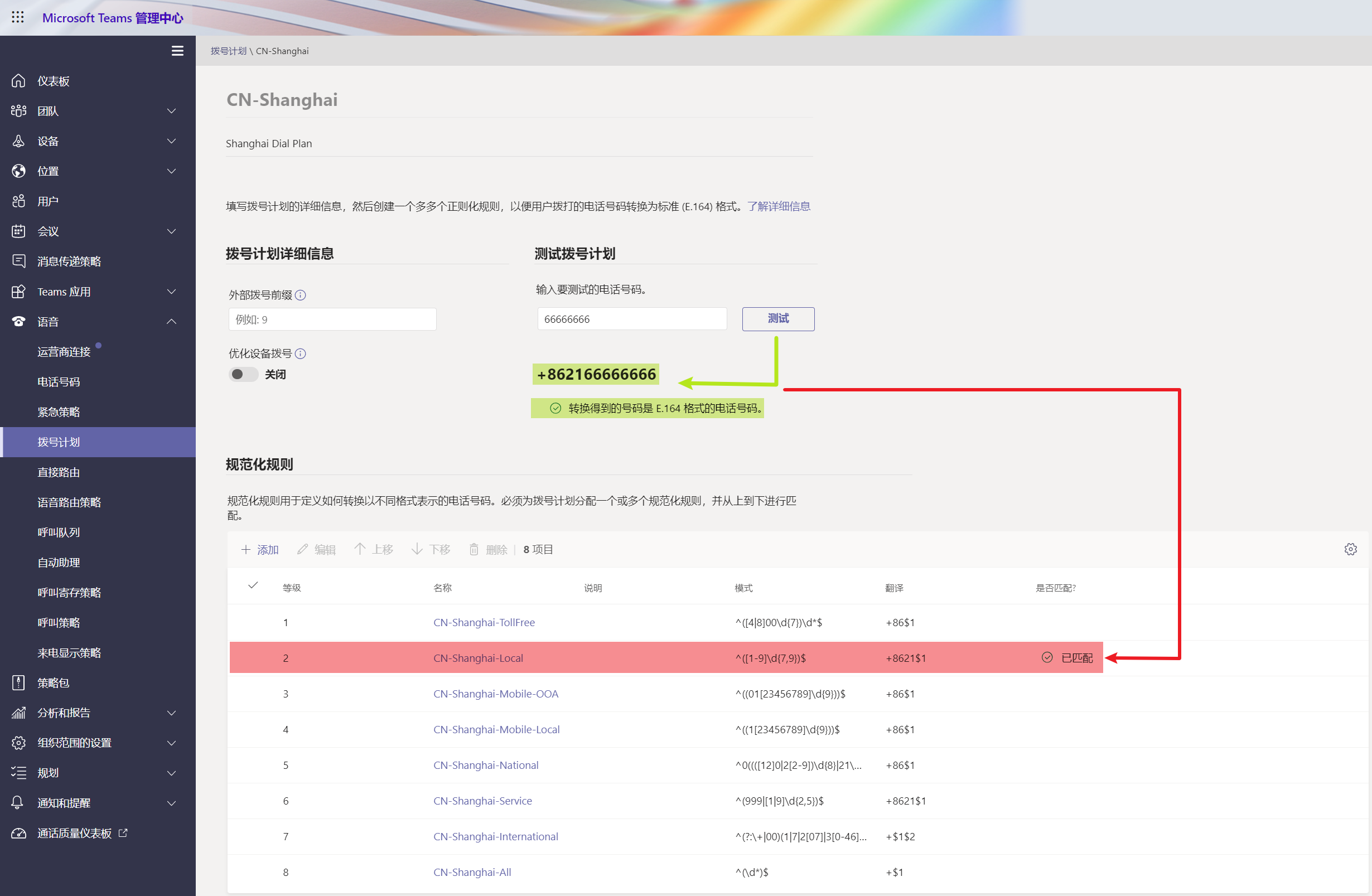This screenshot has width=1372, height=896.
Task: Expand the Meetings (会议) sidebar section
Action: (171, 231)
